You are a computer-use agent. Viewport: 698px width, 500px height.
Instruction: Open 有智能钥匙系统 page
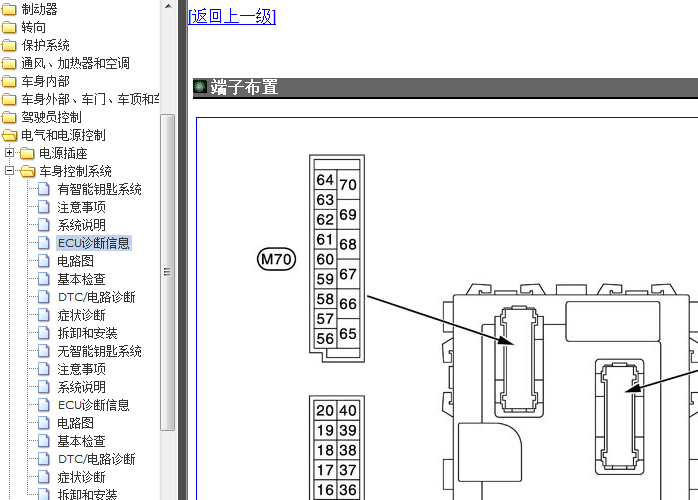click(99, 189)
